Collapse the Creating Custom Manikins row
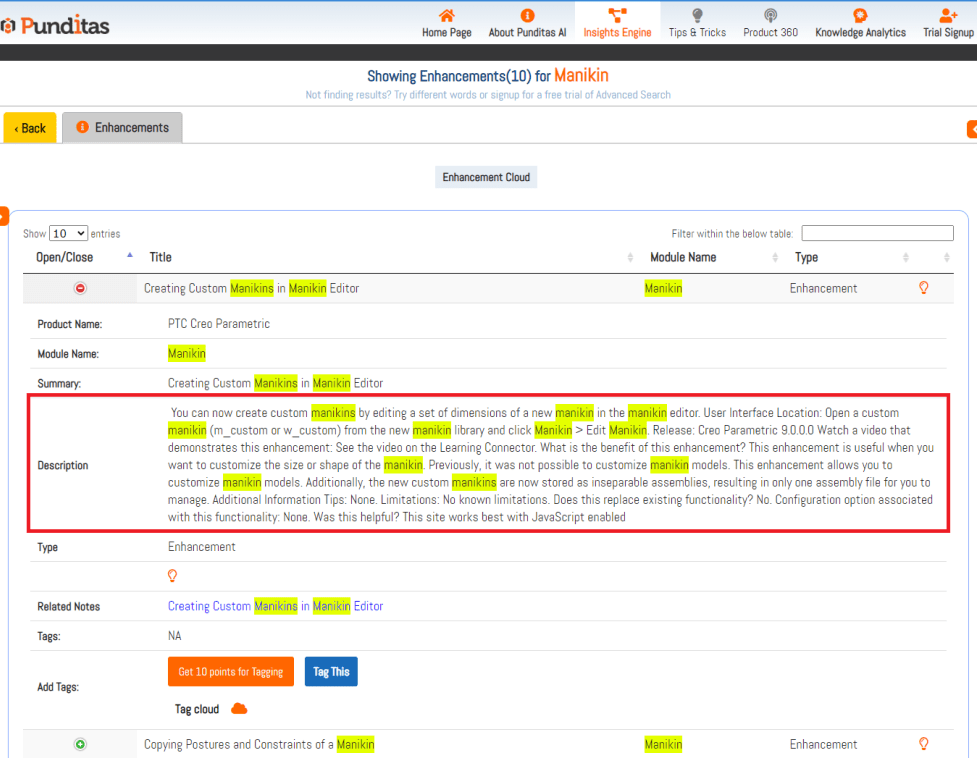Screen dimensions: 977x758 (x=81, y=289)
